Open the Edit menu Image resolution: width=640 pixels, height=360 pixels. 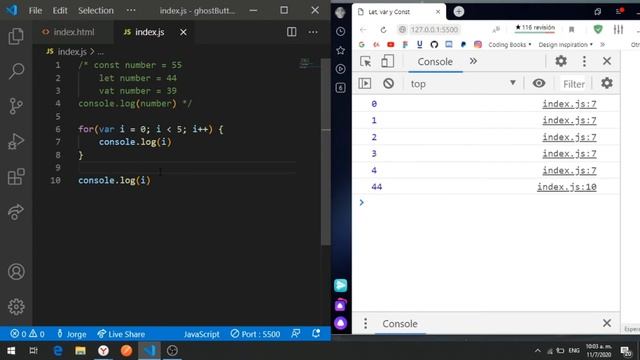tap(60, 10)
